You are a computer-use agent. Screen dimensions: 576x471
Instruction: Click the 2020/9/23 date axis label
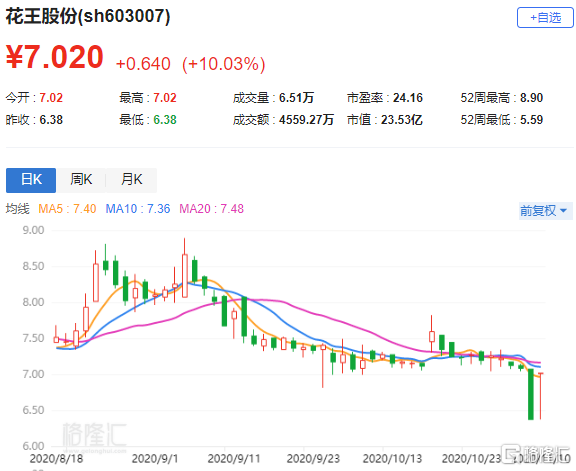[313, 459]
